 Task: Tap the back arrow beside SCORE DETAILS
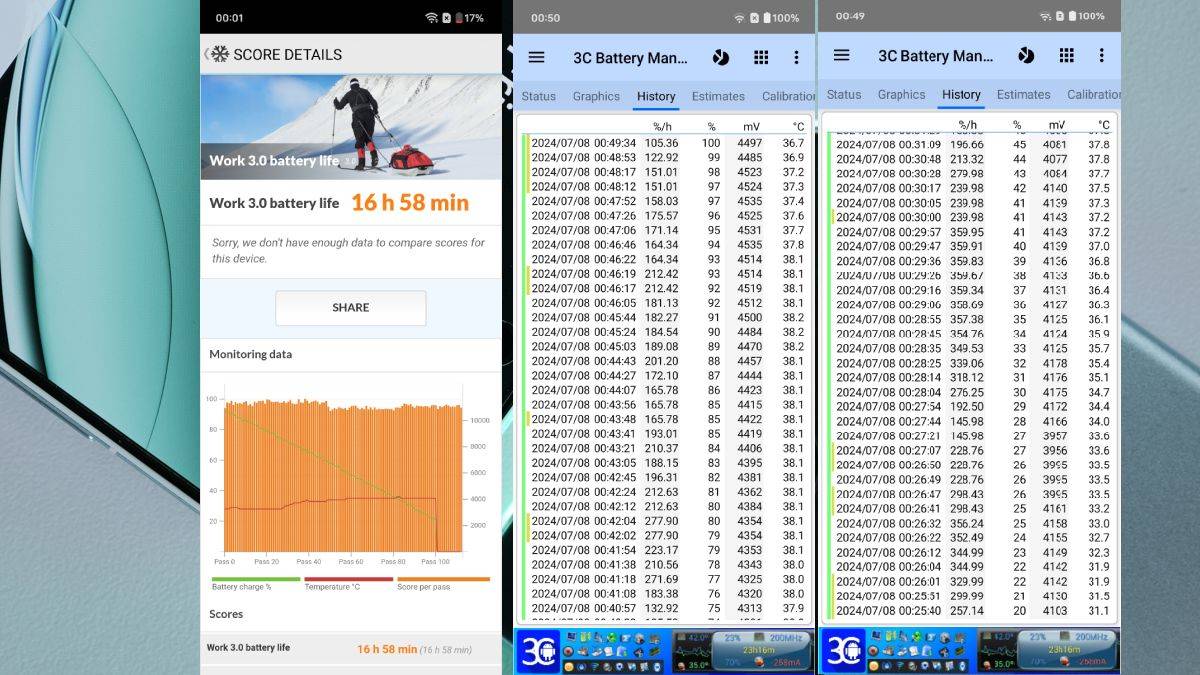[208, 55]
